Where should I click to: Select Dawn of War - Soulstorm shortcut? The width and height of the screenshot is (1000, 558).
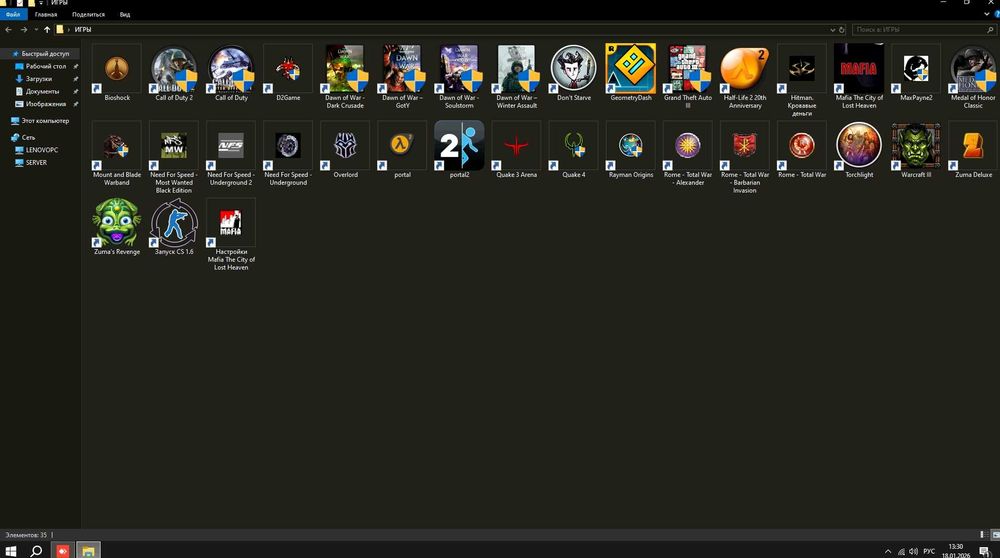pos(459,68)
